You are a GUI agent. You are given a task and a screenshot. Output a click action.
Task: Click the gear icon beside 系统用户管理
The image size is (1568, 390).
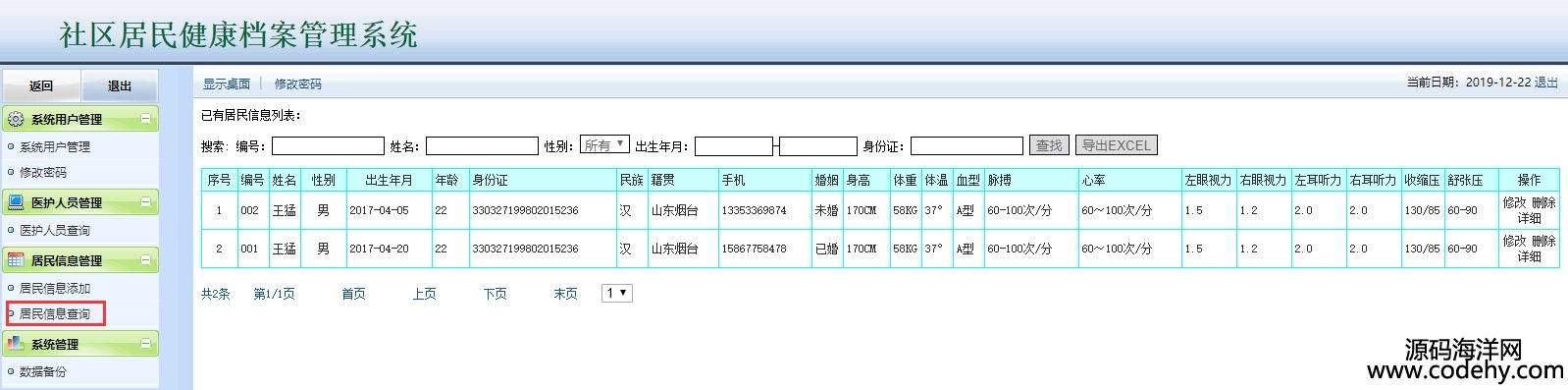pos(16,119)
